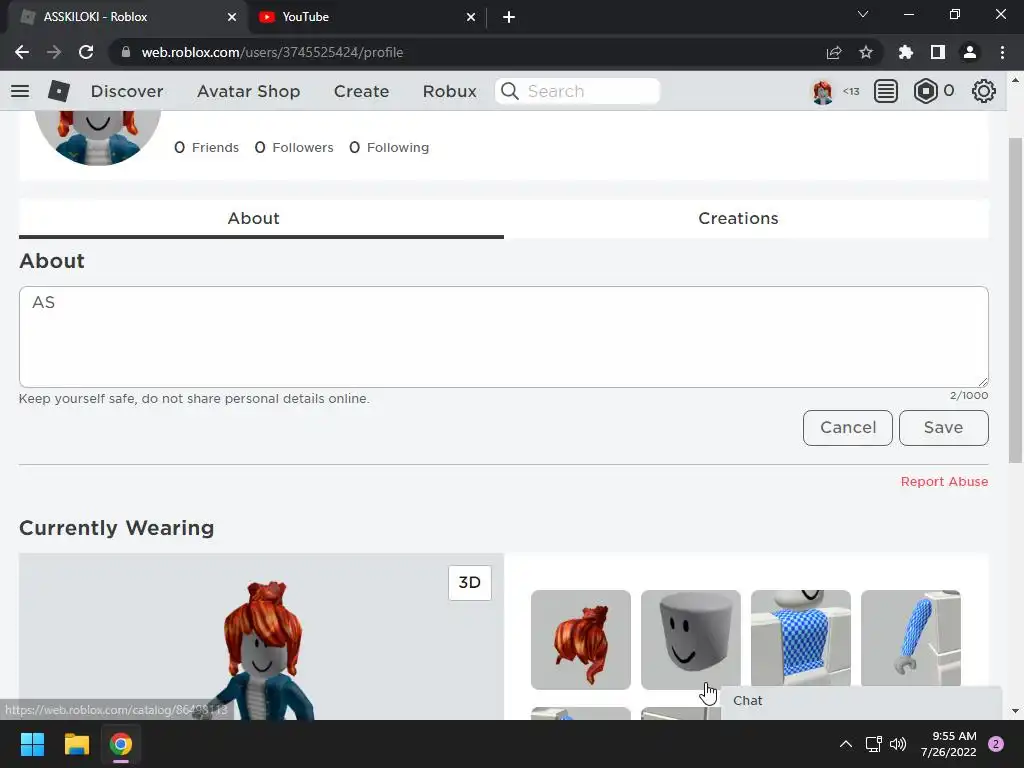Viewport: 1024px width, 768px height.
Task: Click the Cancel button
Action: click(x=848, y=428)
